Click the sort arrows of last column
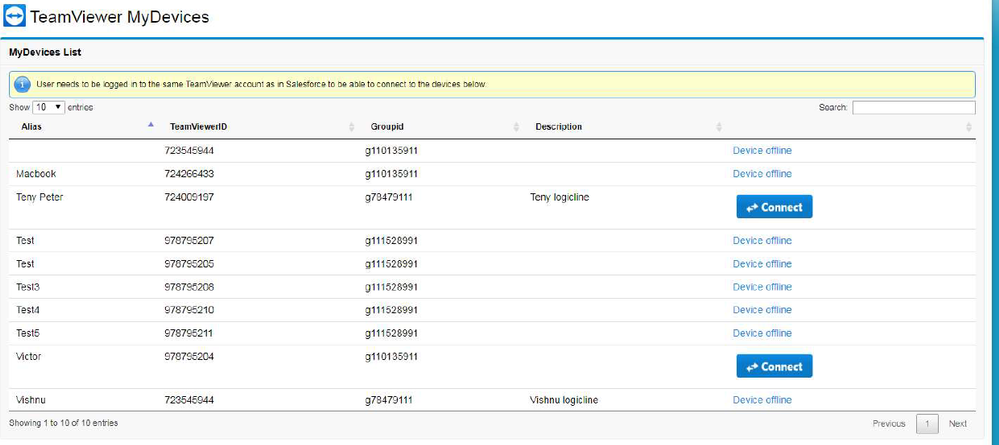The height and width of the screenshot is (445, 999). click(969, 127)
